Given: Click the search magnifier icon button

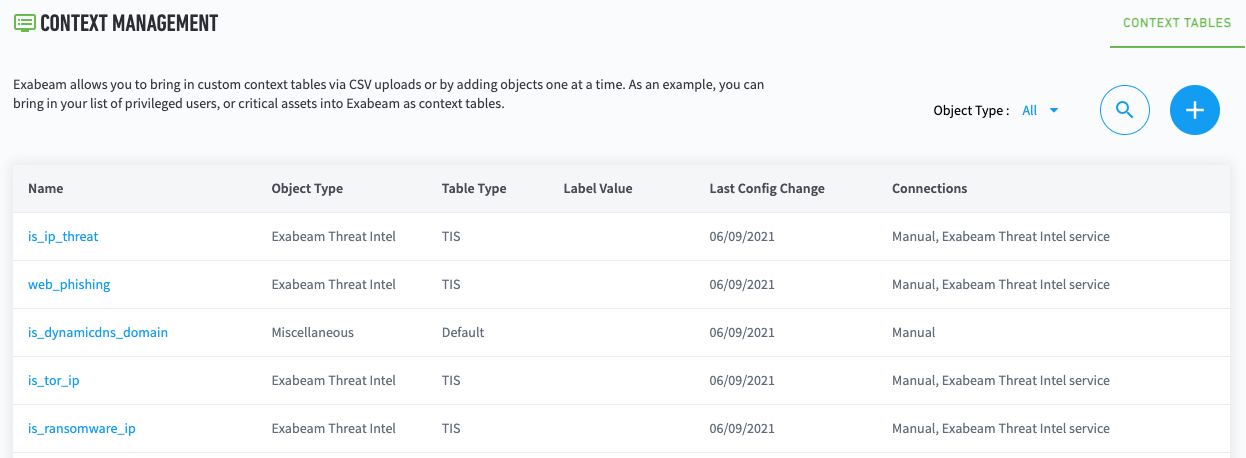Looking at the screenshot, I should 1124,110.
